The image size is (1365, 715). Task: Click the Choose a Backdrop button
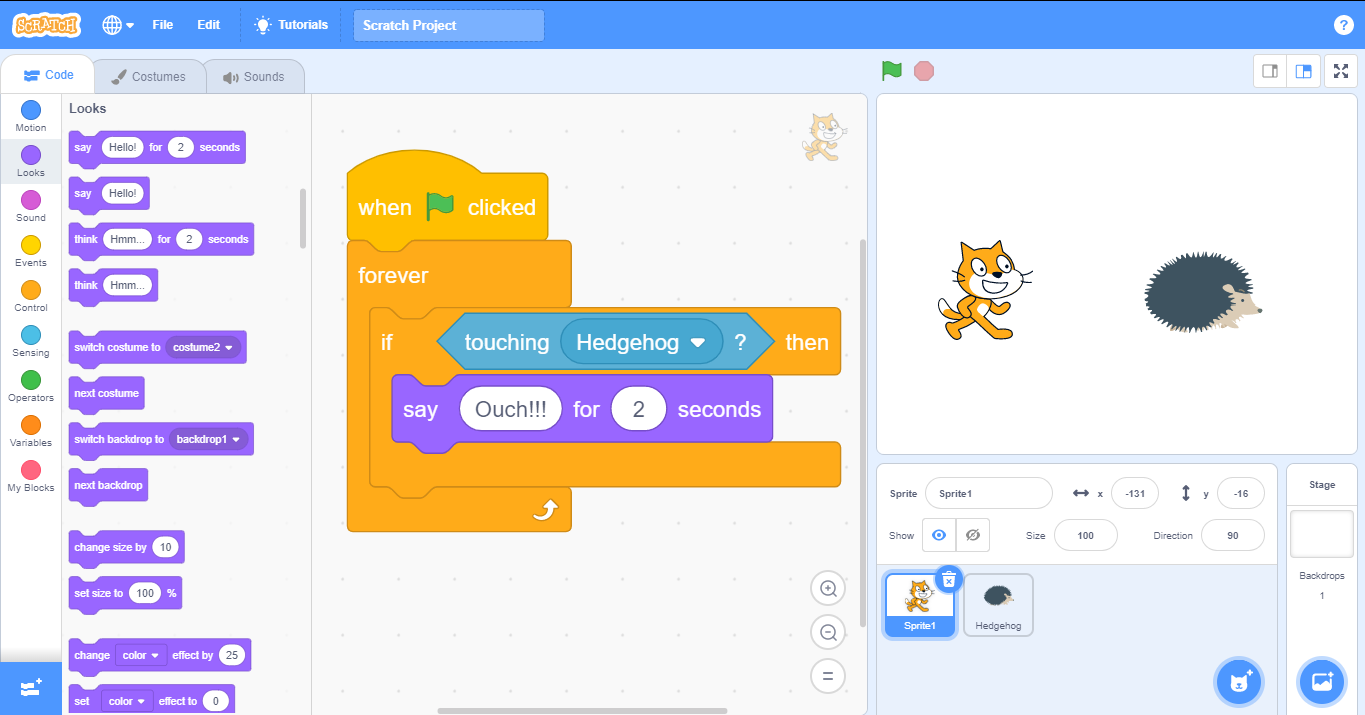1321,682
